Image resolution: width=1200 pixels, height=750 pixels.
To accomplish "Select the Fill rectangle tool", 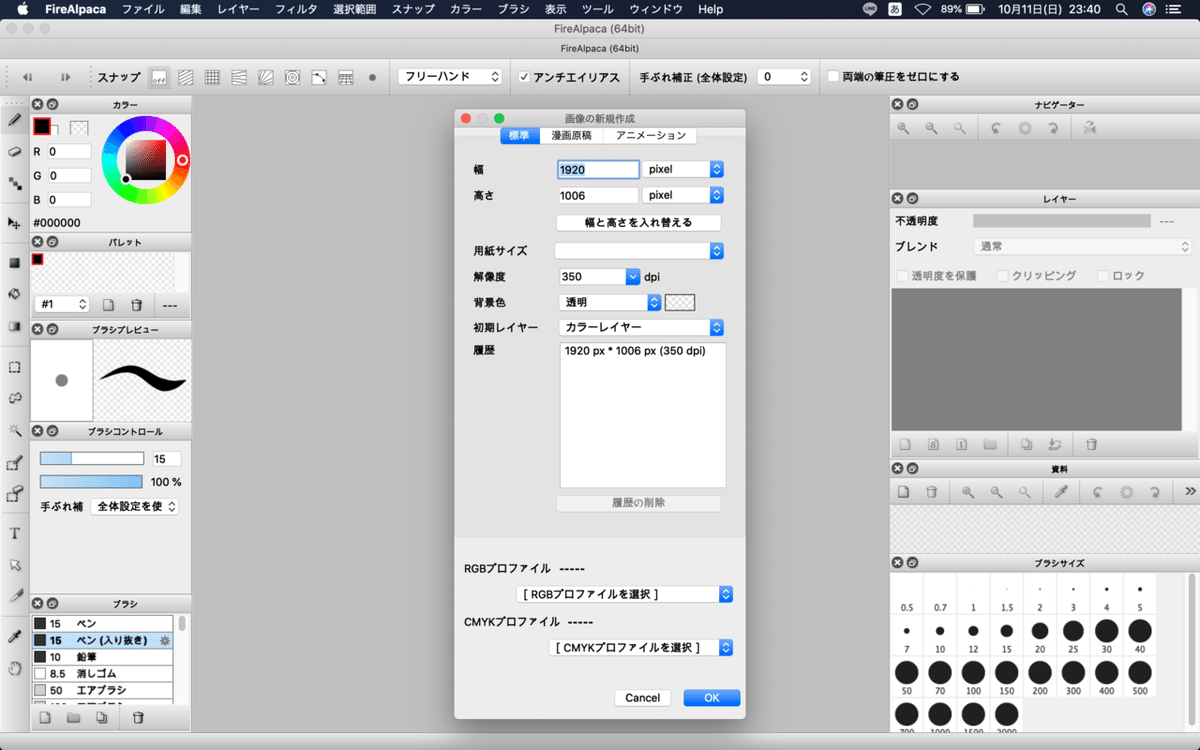I will click(x=15, y=262).
